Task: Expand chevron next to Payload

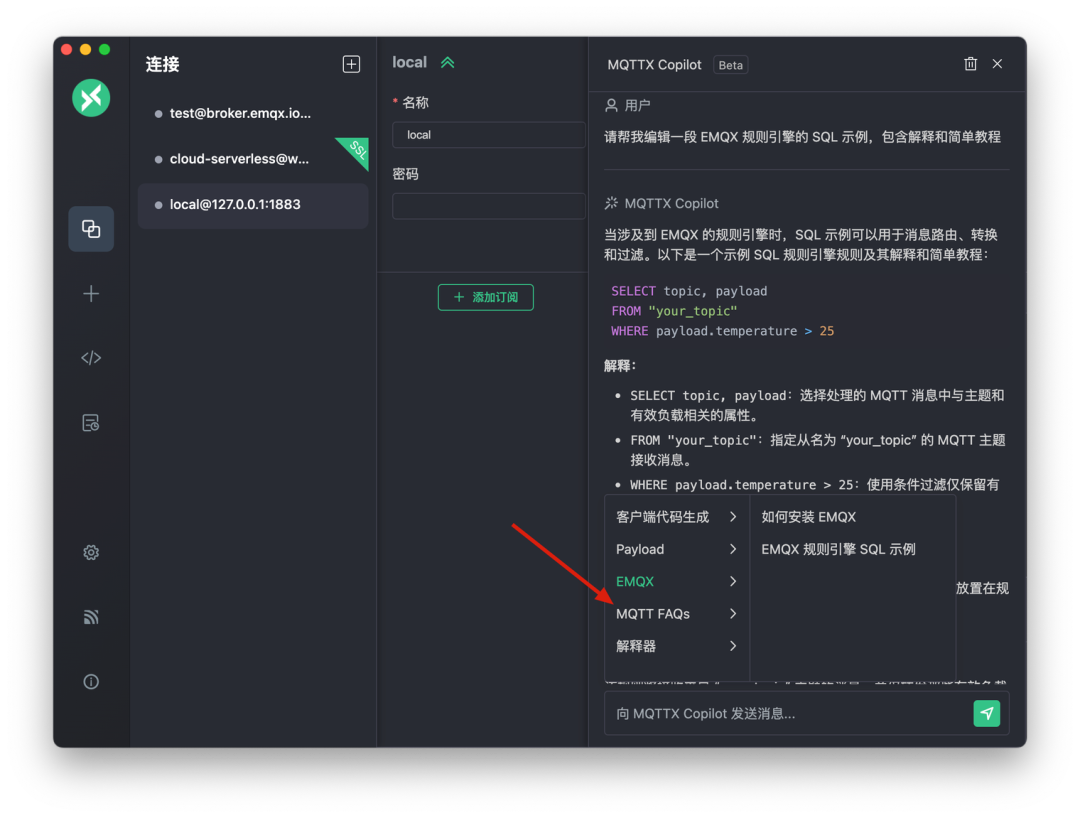Action: pos(733,549)
